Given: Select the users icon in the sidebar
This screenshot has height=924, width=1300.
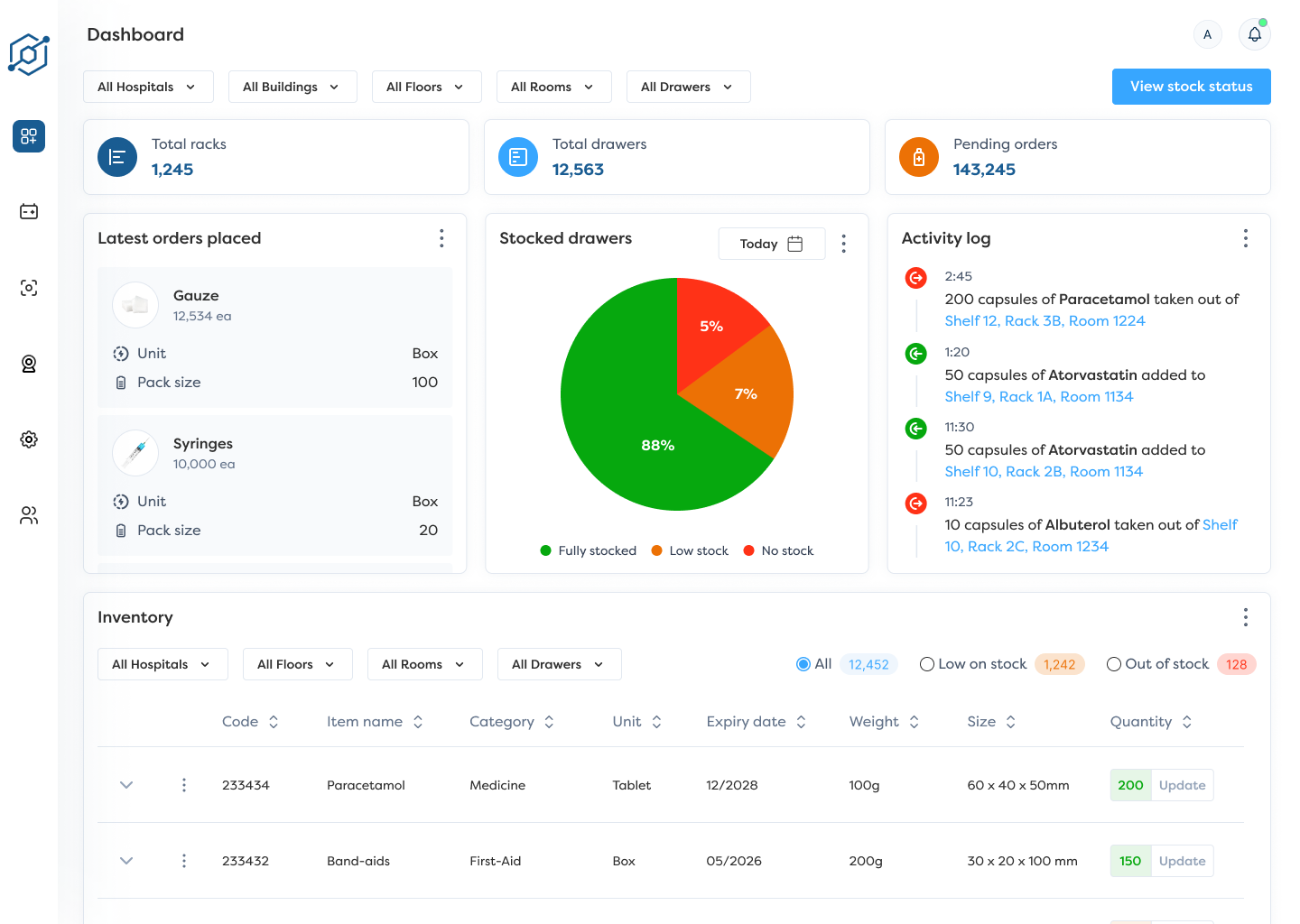Looking at the screenshot, I should tap(28, 515).
